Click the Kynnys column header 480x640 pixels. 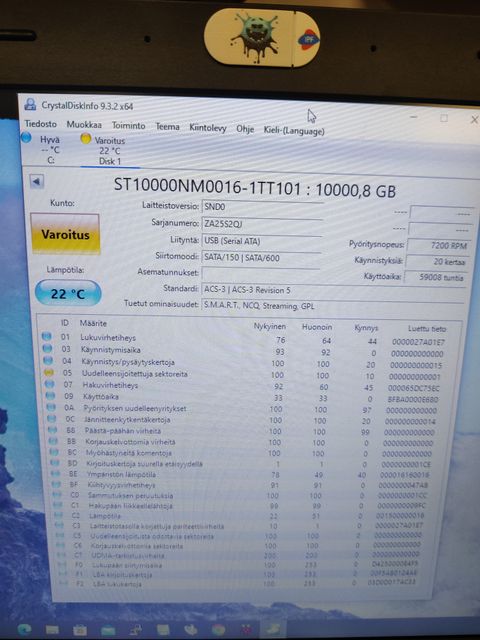pos(366,328)
